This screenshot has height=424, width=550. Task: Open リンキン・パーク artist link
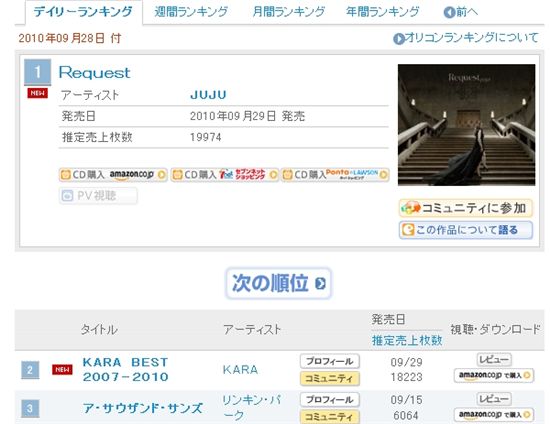point(251,408)
